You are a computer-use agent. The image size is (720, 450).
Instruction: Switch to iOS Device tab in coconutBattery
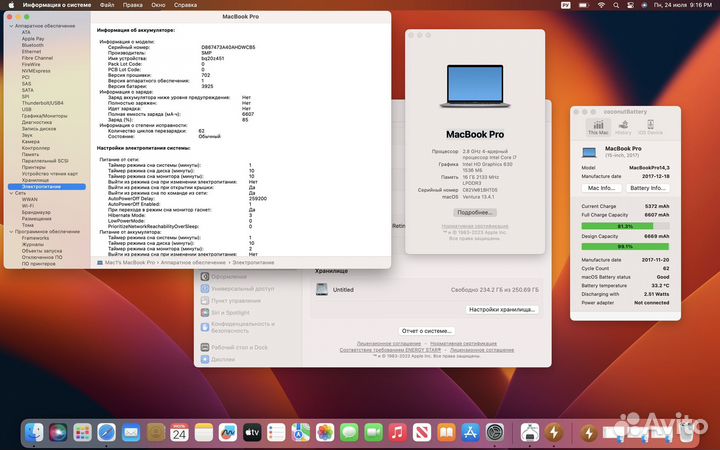[x=650, y=127]
